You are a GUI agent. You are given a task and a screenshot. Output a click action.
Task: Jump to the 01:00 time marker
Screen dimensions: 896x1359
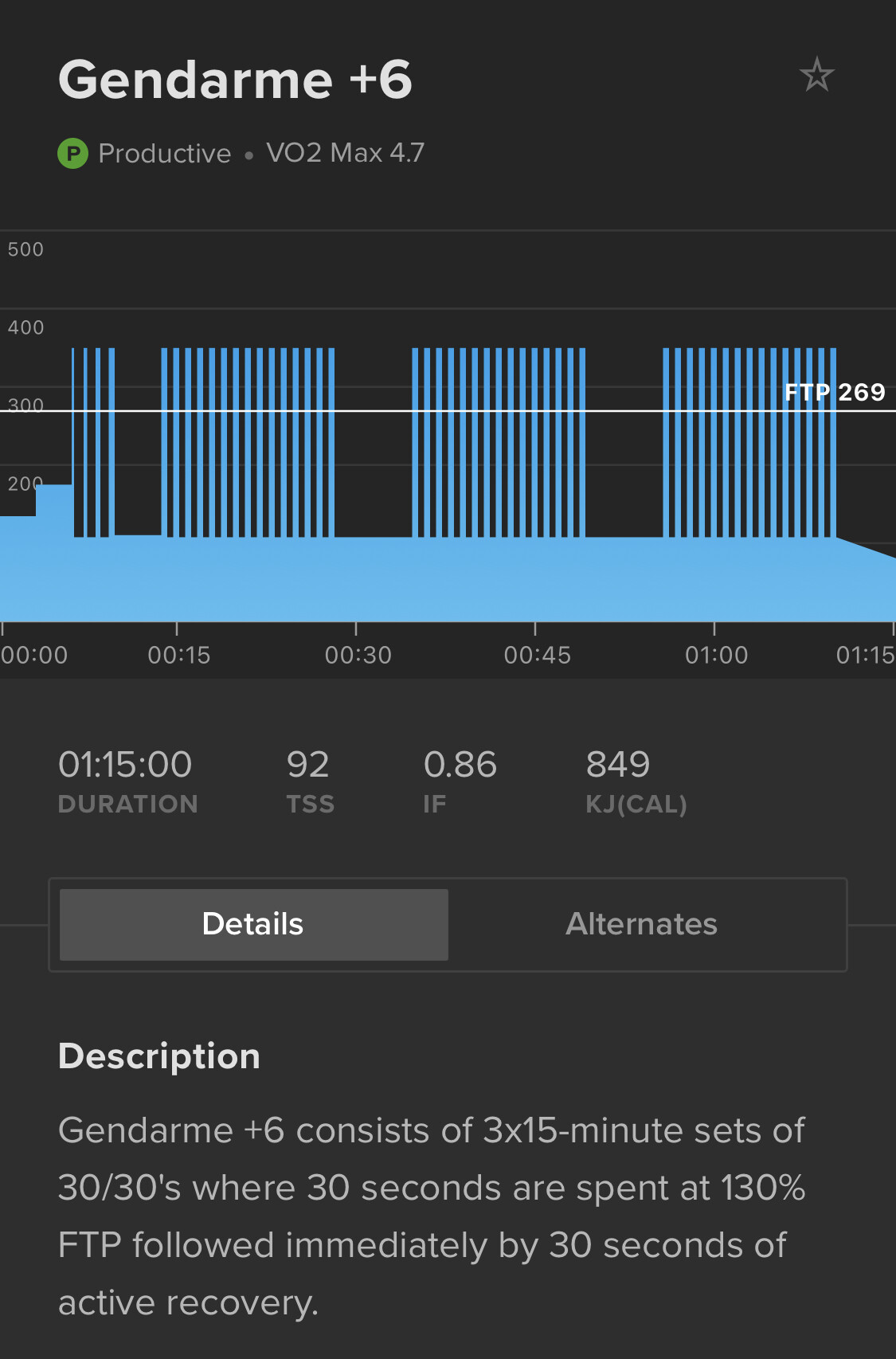[x=716, y=655]
